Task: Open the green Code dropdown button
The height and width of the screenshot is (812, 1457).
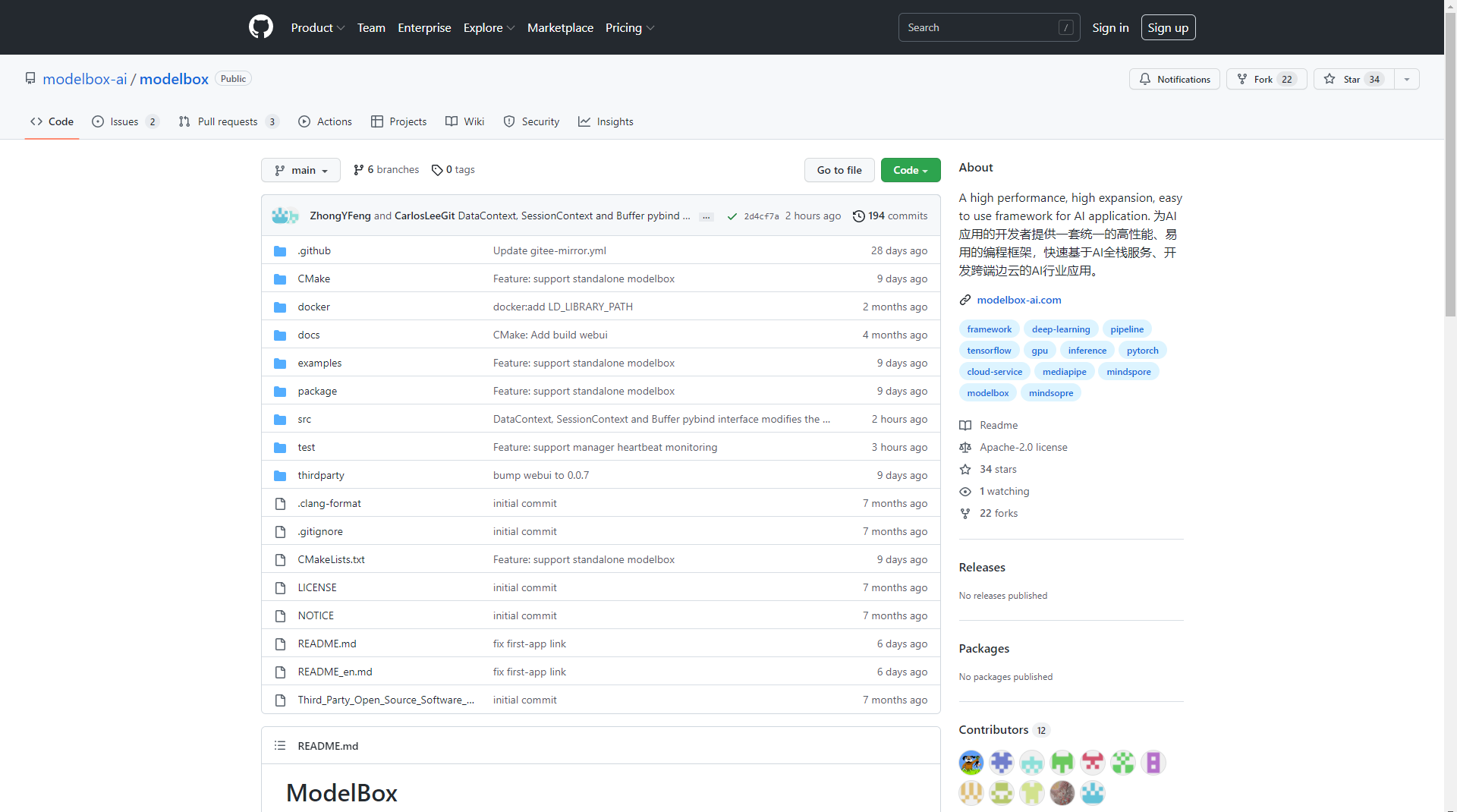Action: pos(911,170)
